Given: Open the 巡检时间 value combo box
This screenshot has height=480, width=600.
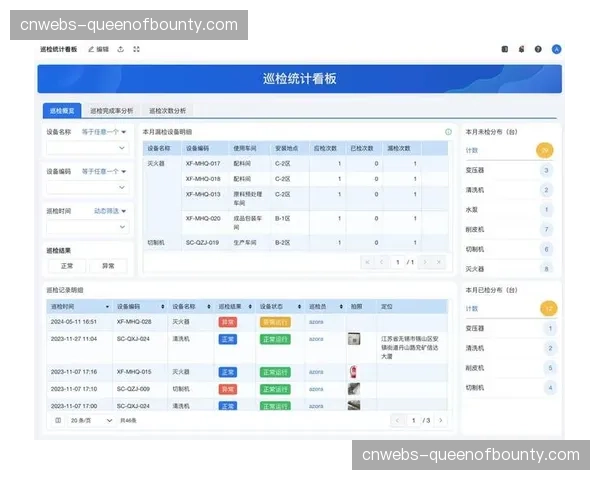Looking at the screenshot, I should 88,227.
